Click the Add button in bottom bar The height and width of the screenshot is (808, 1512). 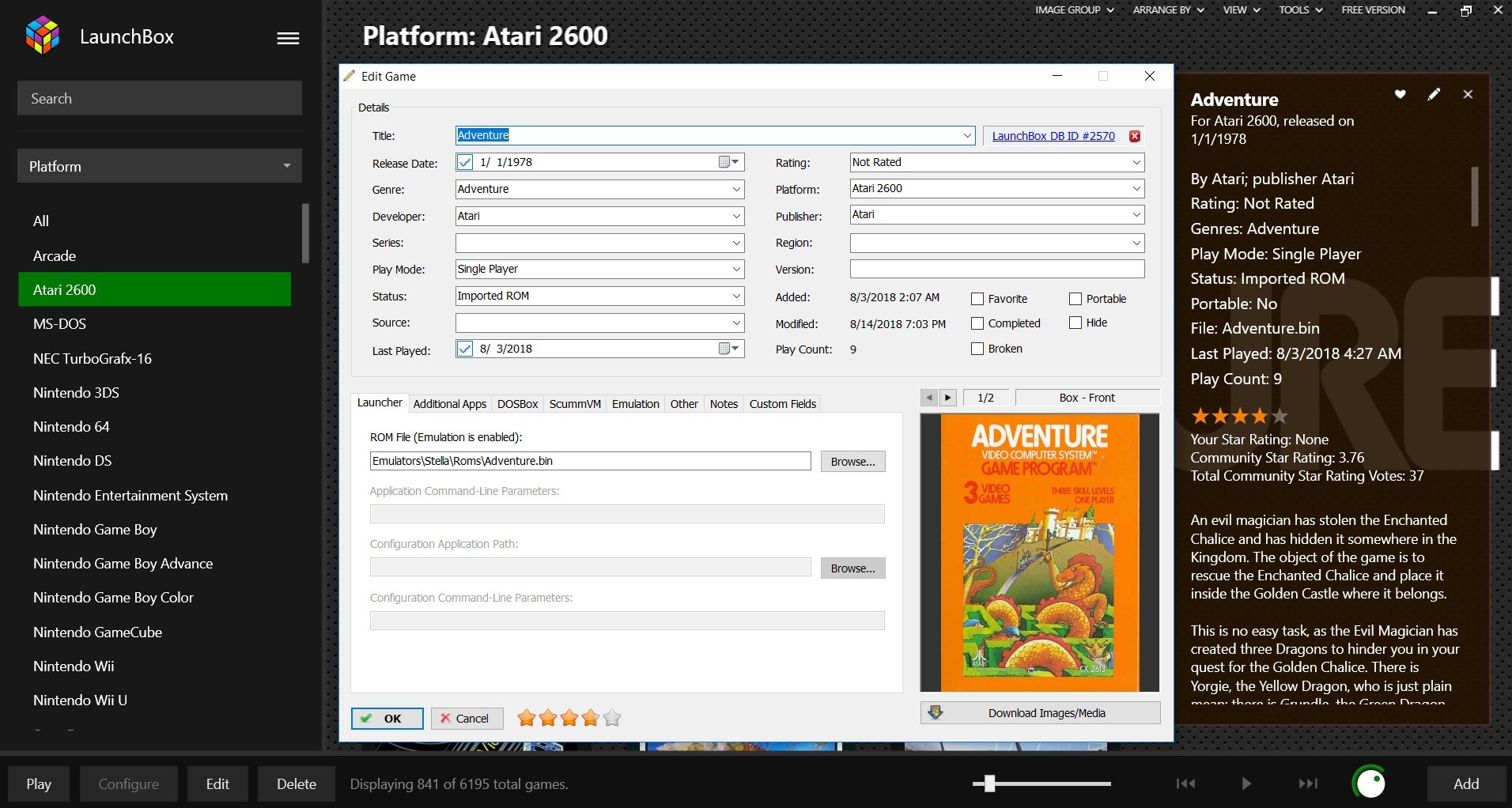pos(1466,783)
